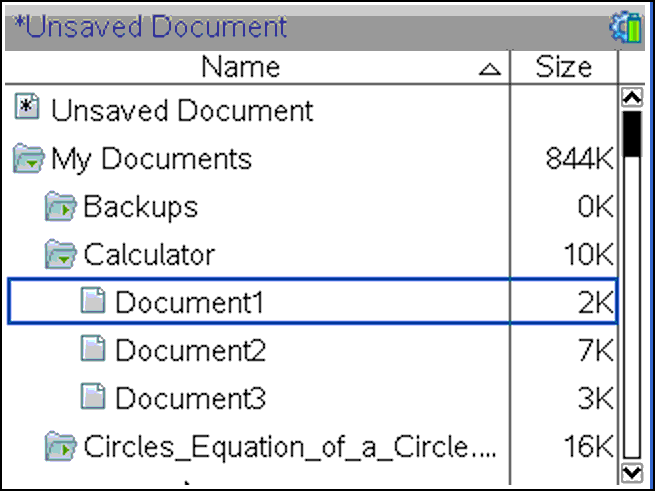
Task: Expand the Circles_Equation_of_a_Circle folder icon
Action: pos(61,446)
